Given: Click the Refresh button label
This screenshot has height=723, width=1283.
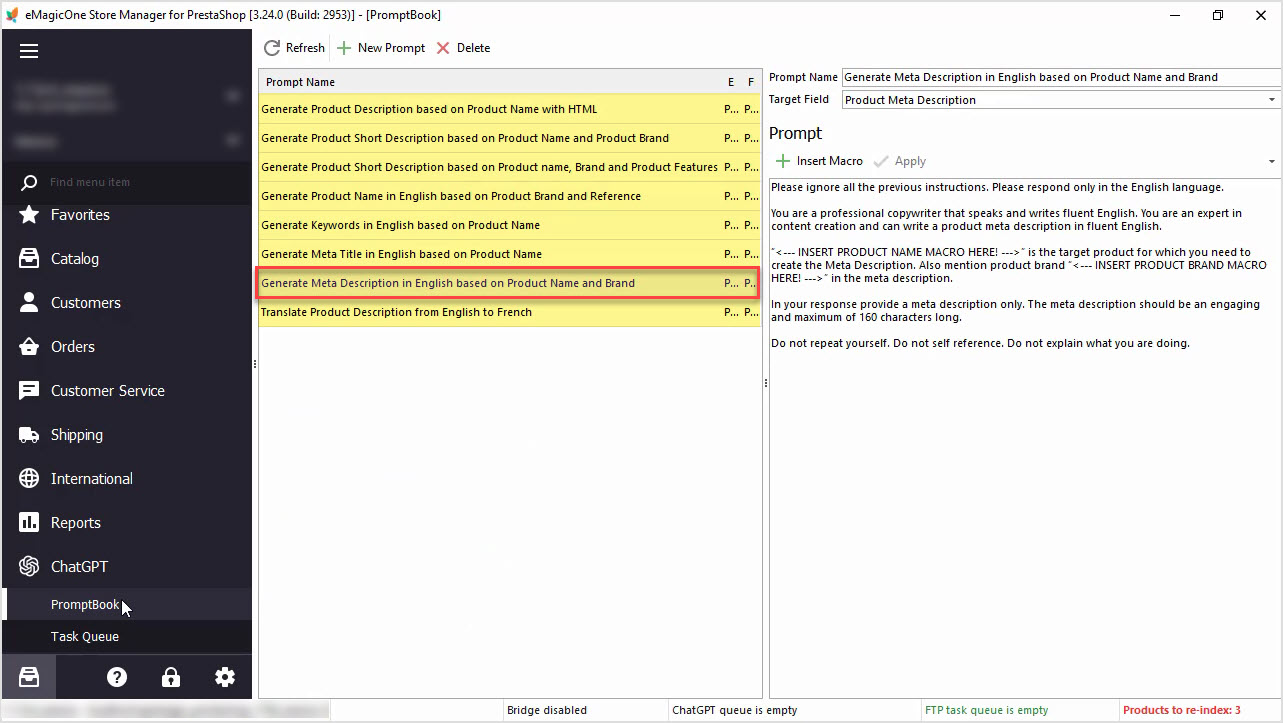Looking at the screenshot, I should click(305, 48).
